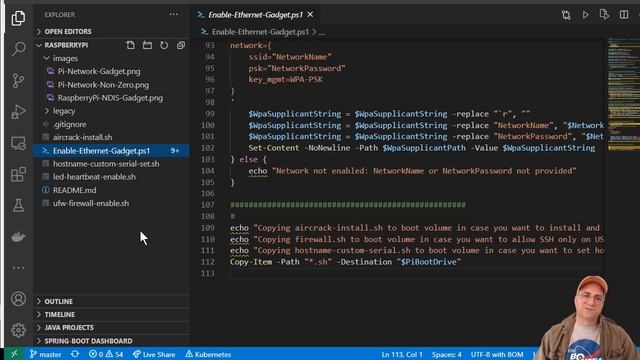Open led-heartbeat-enable.sh file
This screenshot has height=360, width=640.
[94, 177]
